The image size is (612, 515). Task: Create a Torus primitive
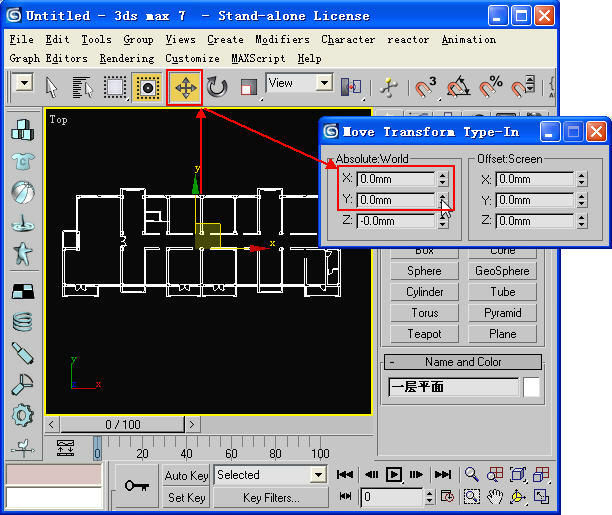(424, 313)
